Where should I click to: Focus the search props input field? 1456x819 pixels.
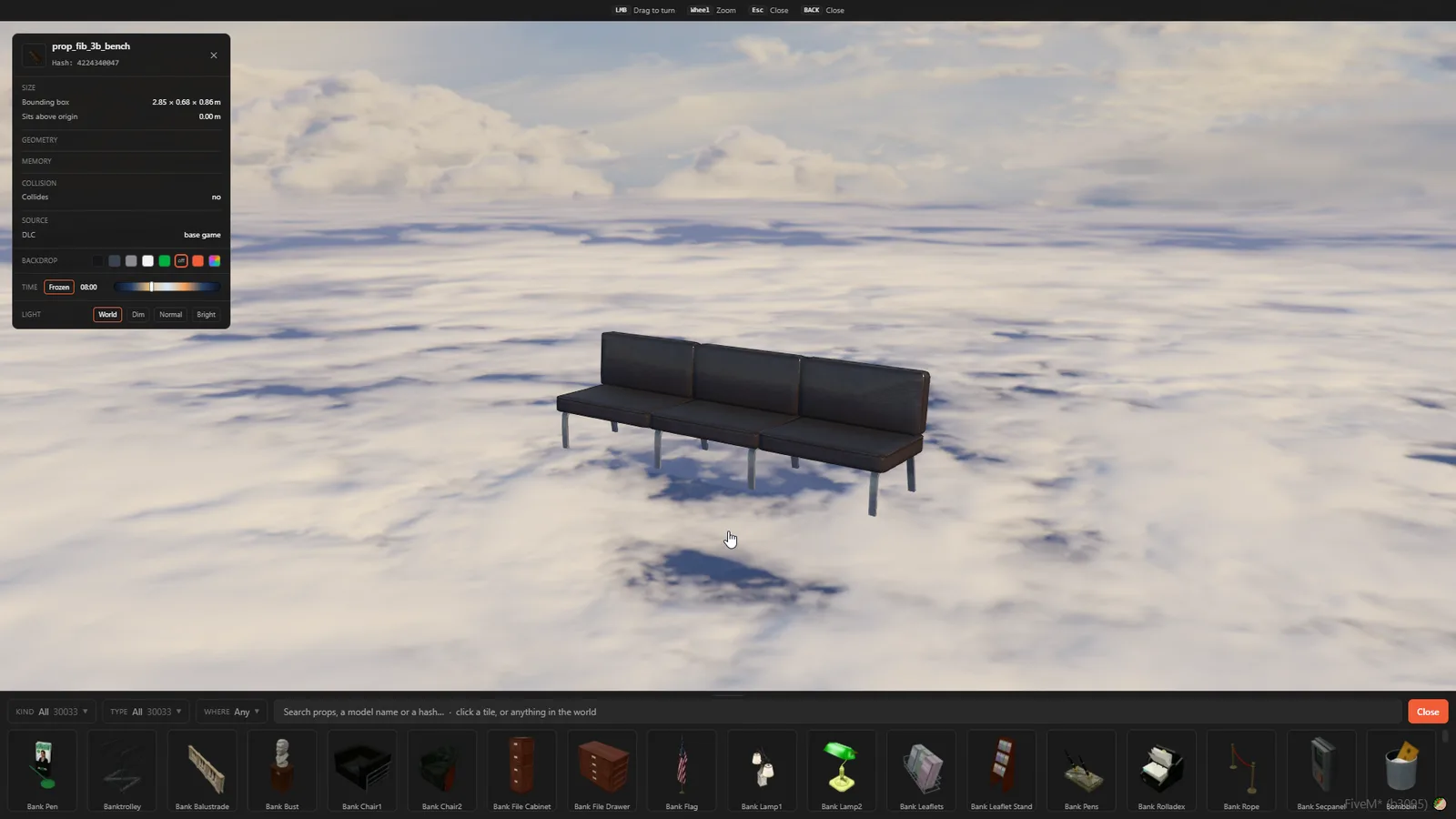pyautogui.click(x=837, y=712)
